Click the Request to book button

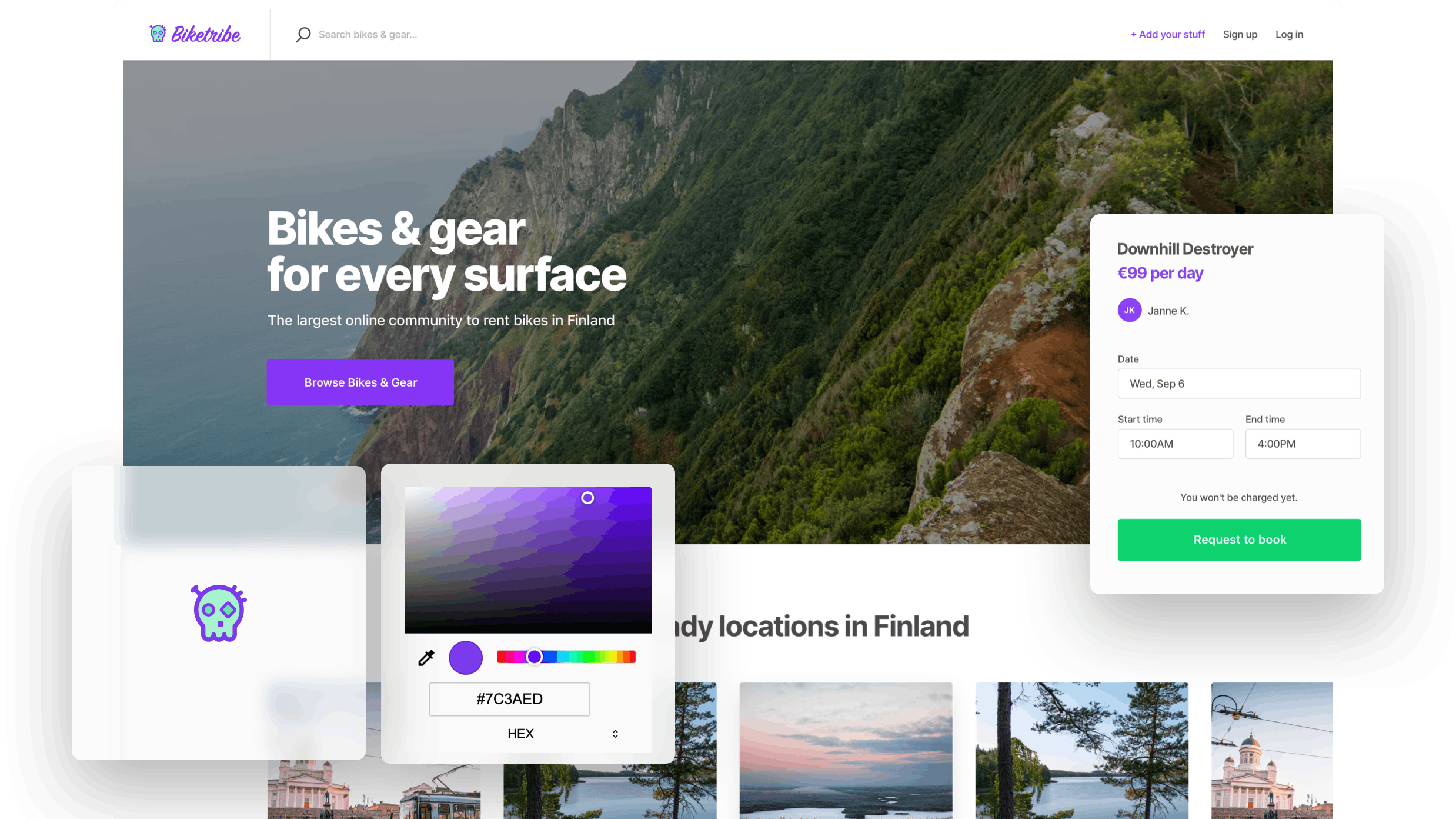(x=1239, y=539)
